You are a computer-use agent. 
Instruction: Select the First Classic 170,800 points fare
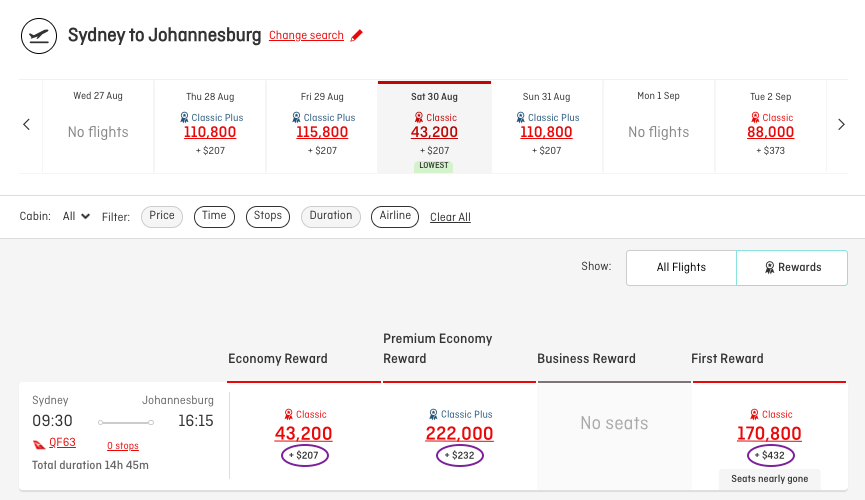[x=770, y=434]
